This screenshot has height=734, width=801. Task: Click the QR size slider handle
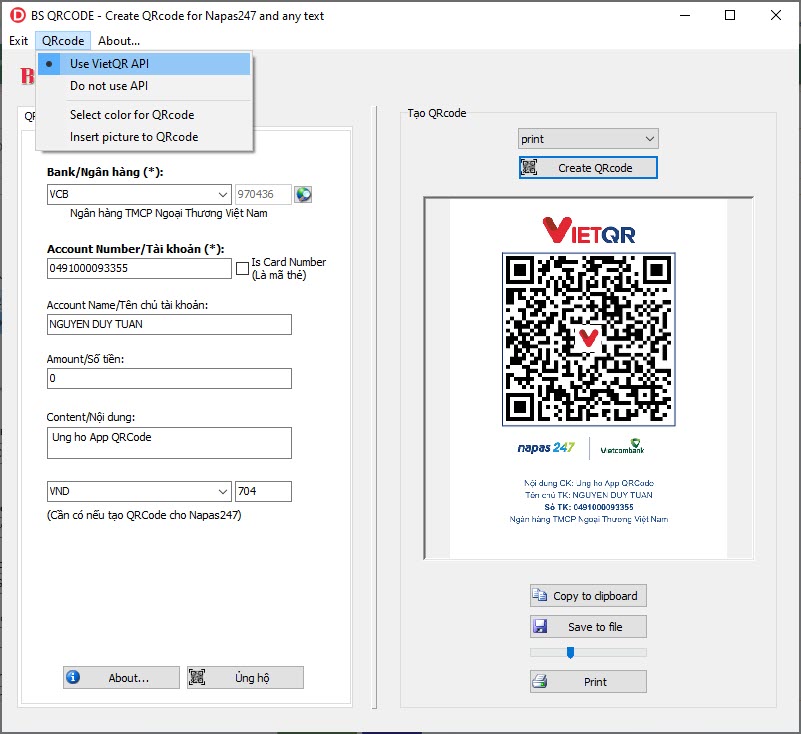pyautogui.click(x=570, y=652)
